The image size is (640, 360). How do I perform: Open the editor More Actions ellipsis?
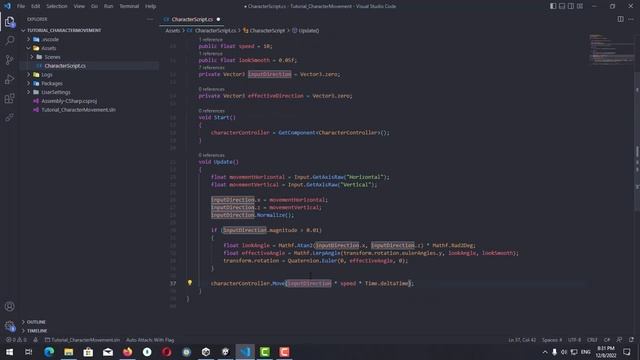[631, 19]
